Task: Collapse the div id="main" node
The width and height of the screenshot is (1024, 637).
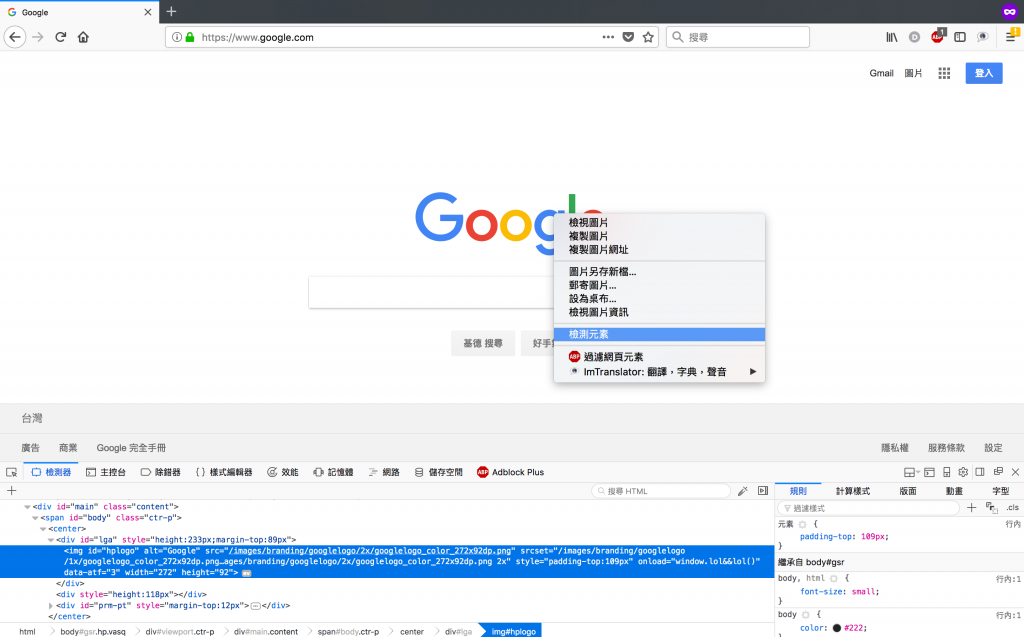Action: coord(27,507)
